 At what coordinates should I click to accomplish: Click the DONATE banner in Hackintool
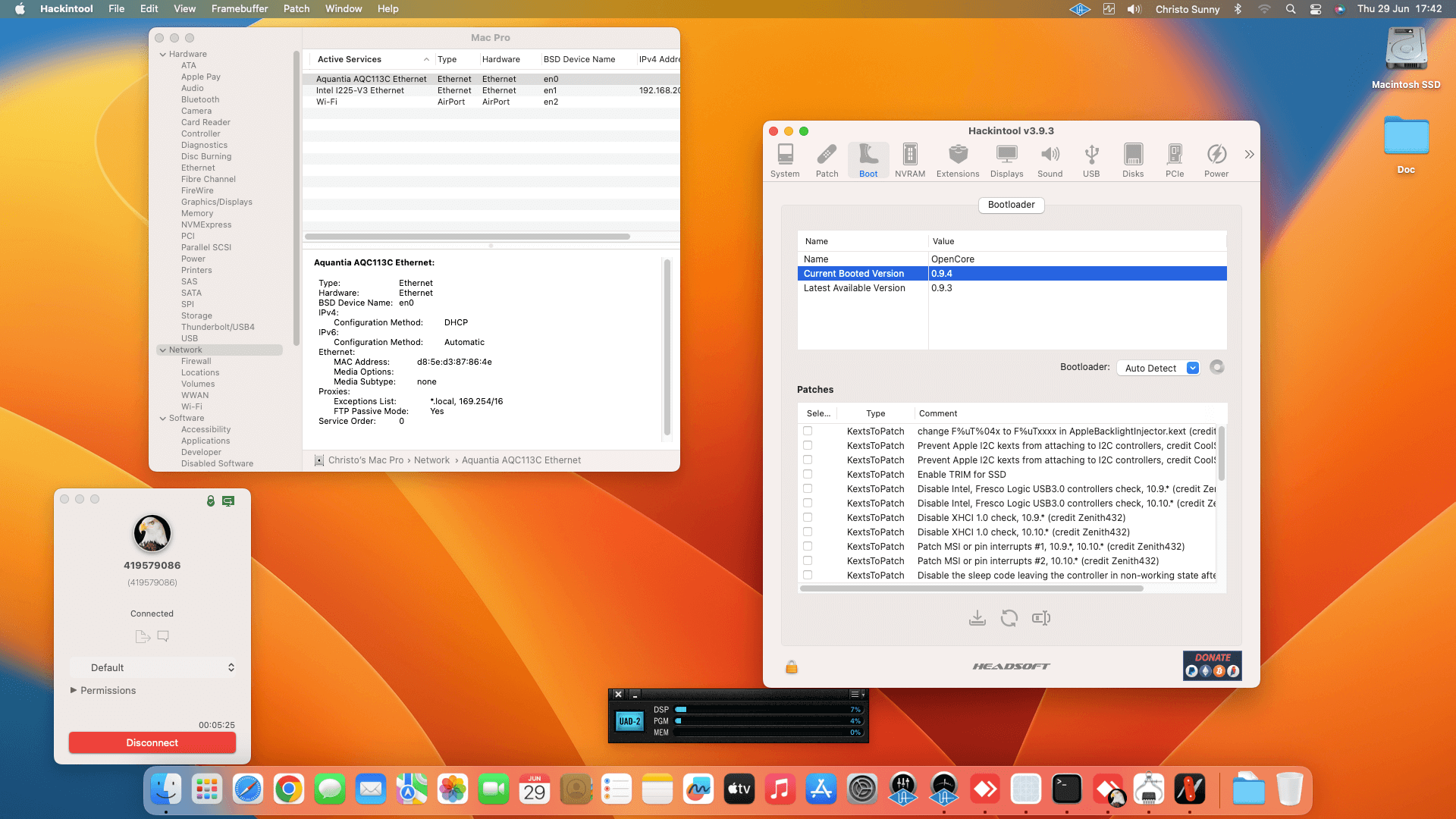click(x=1212, y=665)
